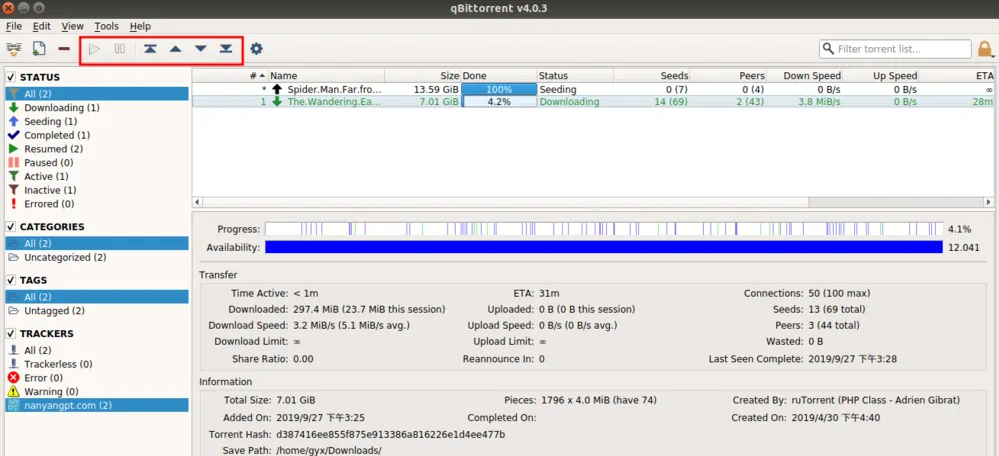999x456 pixels.
Task: Click the pieces Progress bar in details
Action: [603, 229]
